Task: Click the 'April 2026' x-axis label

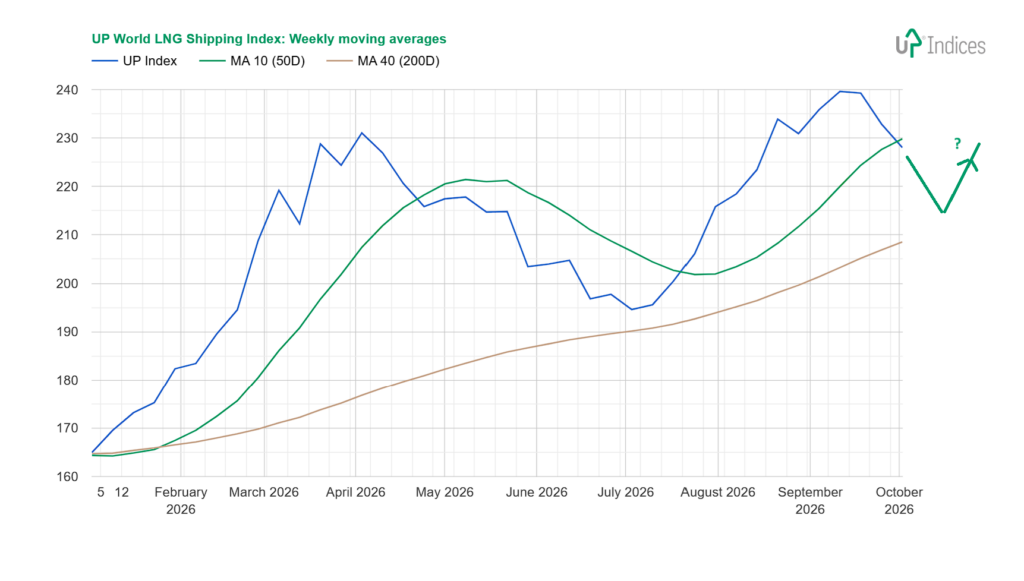Action: (355, 492)
